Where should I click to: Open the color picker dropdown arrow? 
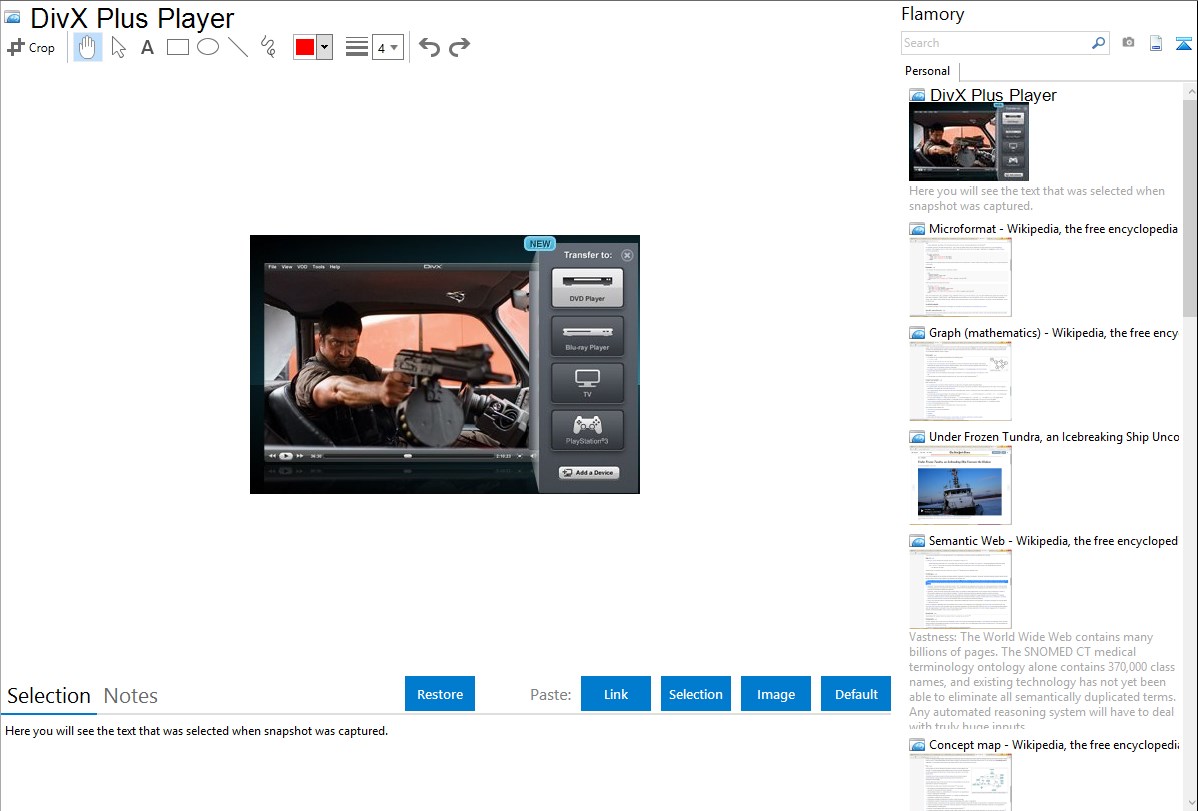(x=324, y=47)
